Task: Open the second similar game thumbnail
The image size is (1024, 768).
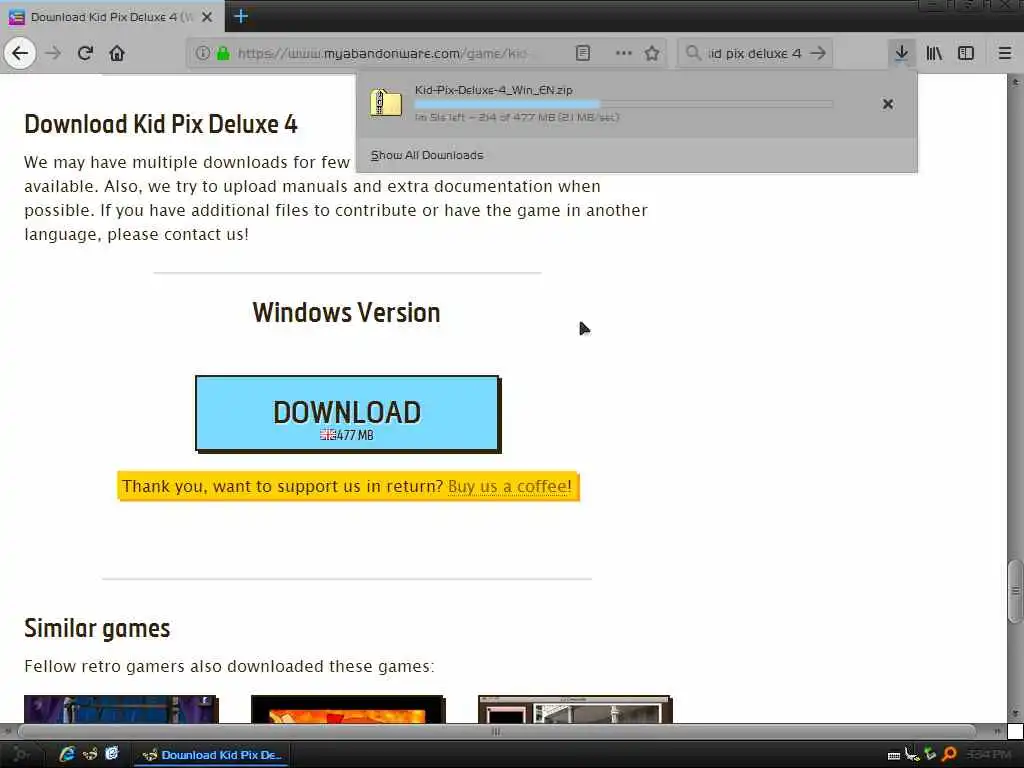Action: (348, 709)
